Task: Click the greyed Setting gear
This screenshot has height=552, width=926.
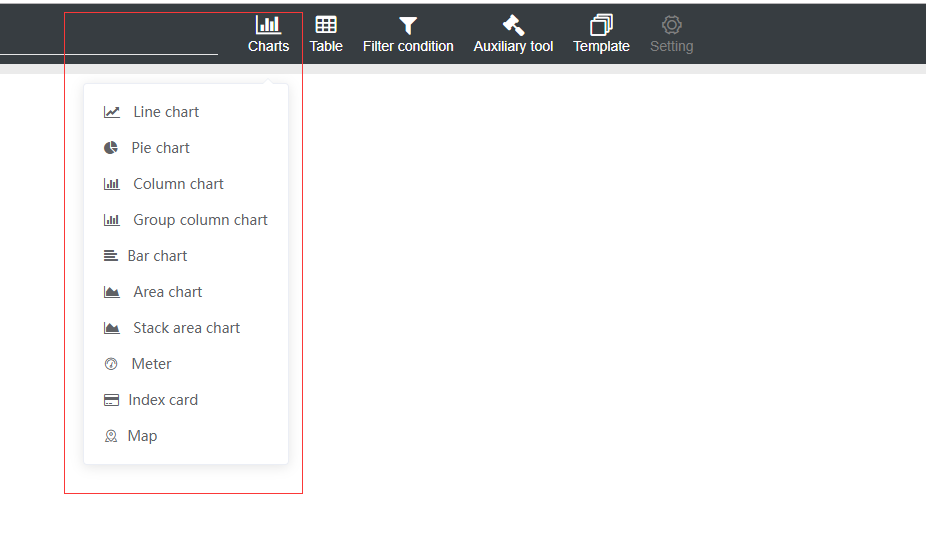Action: point(671,25)
